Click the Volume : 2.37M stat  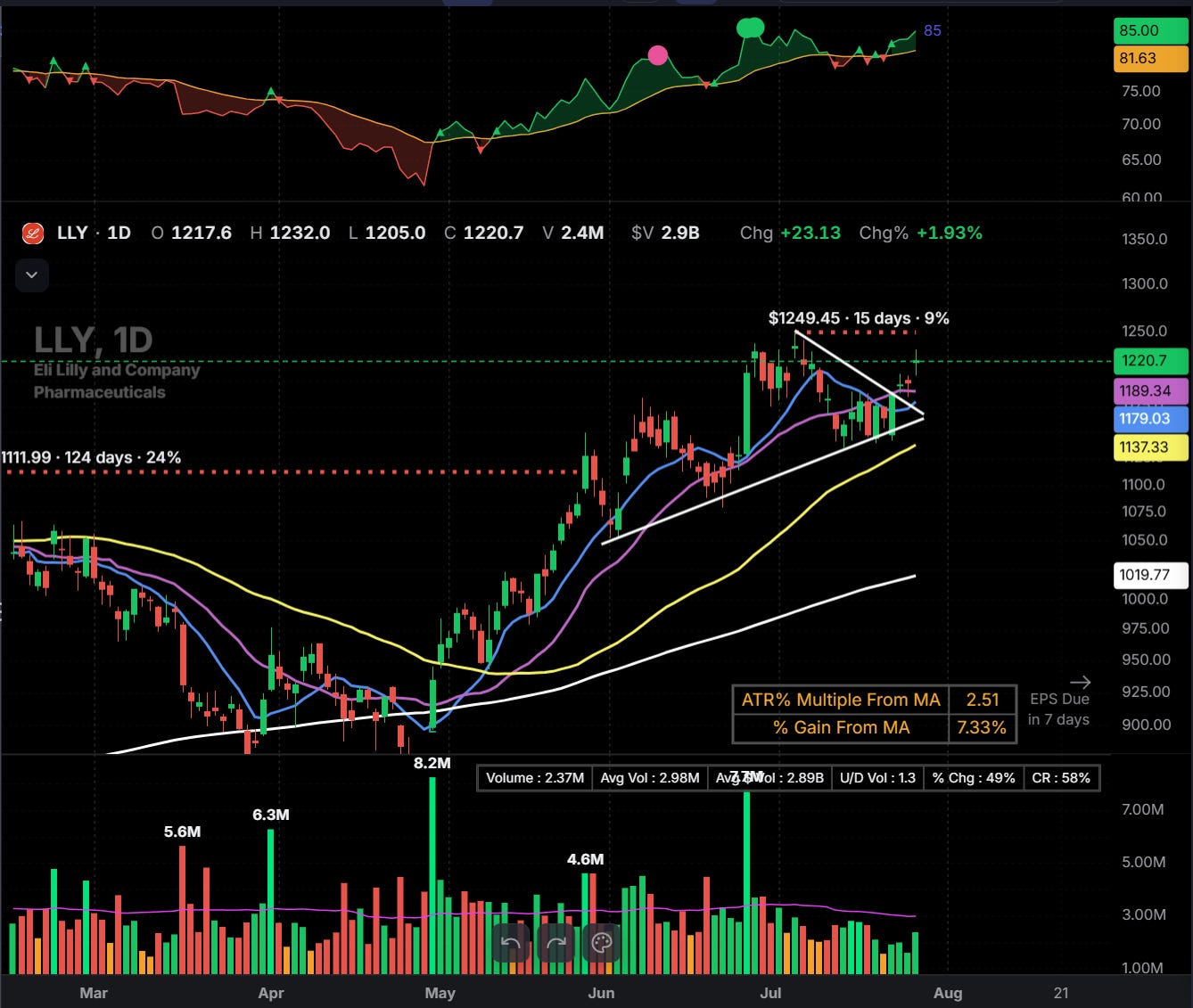(535, 778)
